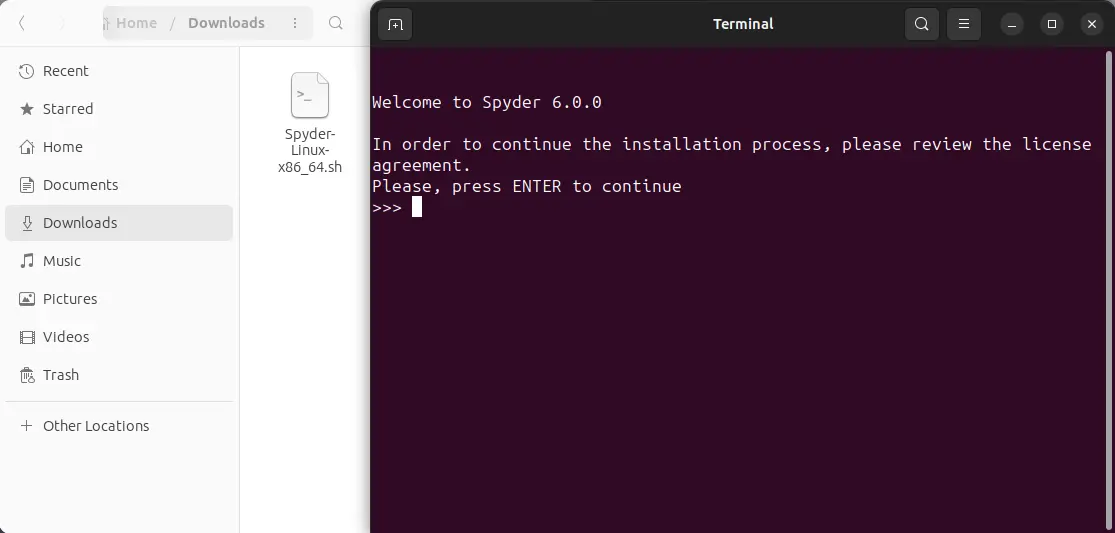Screen dimensions: 1115x533
Task: Select Recent in the sidebar
Action: pyautogui.click(x=65, y=71)
